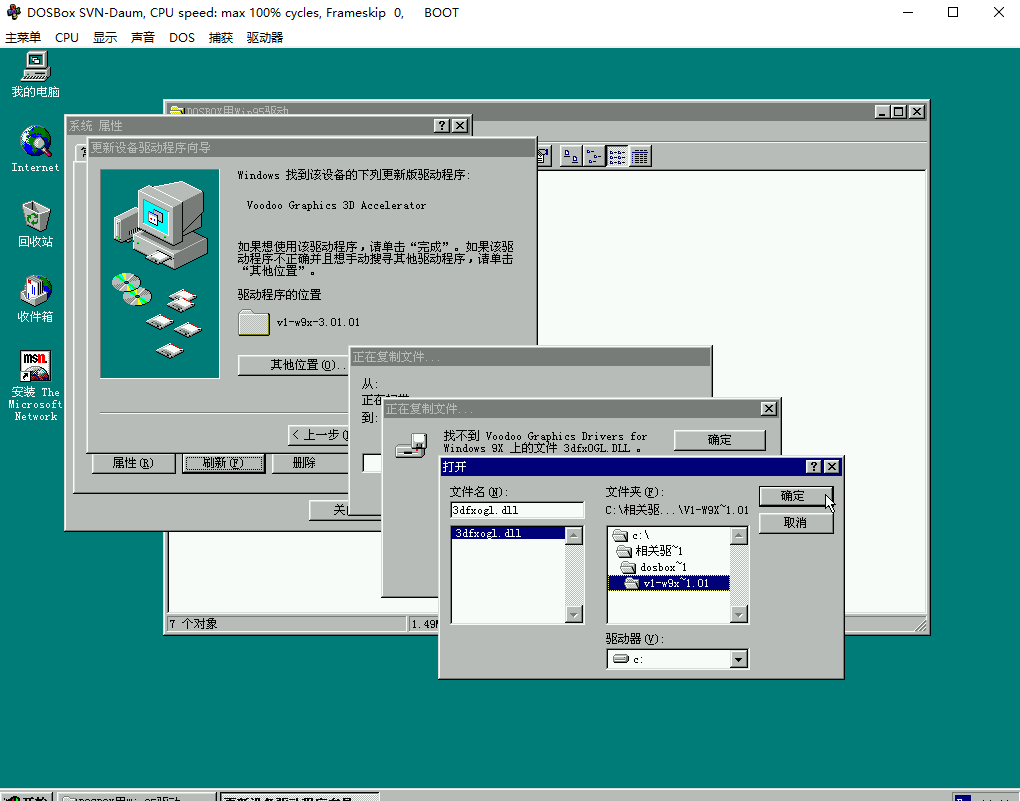Switch to DOSBox driver folder taskbar button
Image resolution: width=1020 pixels, height=801 pixels.
click(137, 797)
